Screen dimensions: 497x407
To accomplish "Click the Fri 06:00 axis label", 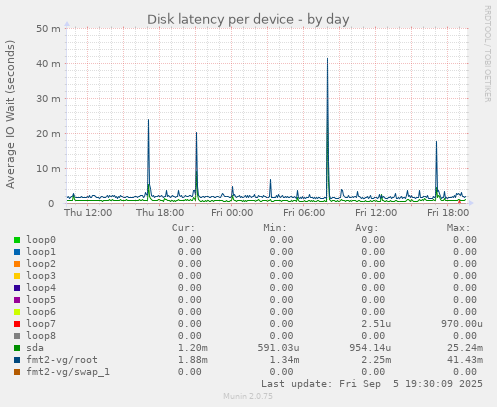I will point(304,213).
